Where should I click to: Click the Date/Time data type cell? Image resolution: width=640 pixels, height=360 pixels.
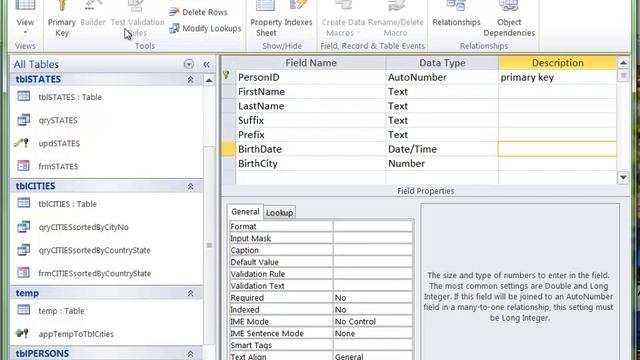[442, 149]
